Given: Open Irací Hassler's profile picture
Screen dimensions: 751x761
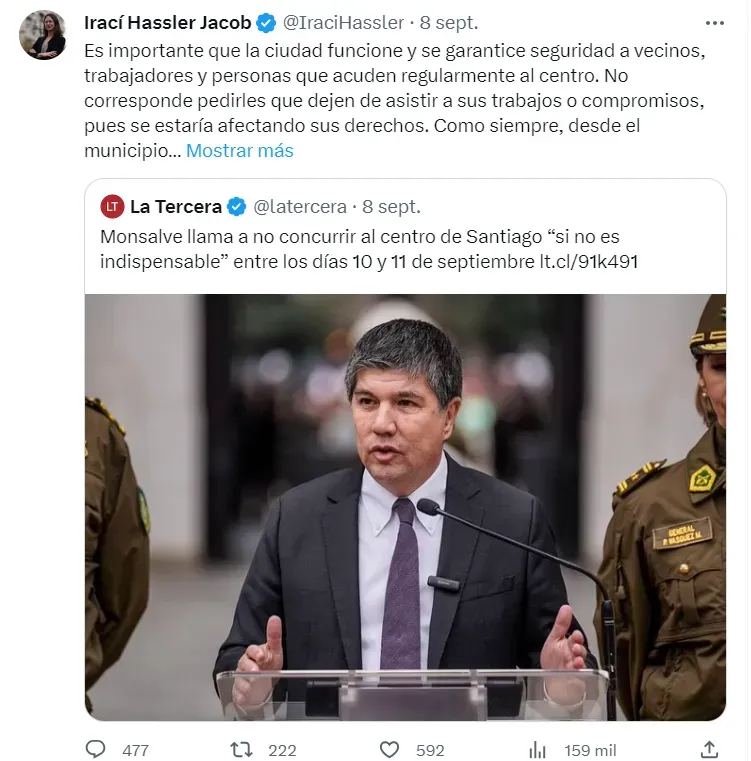Looking at the screenshot, I should tap(43, 35).
